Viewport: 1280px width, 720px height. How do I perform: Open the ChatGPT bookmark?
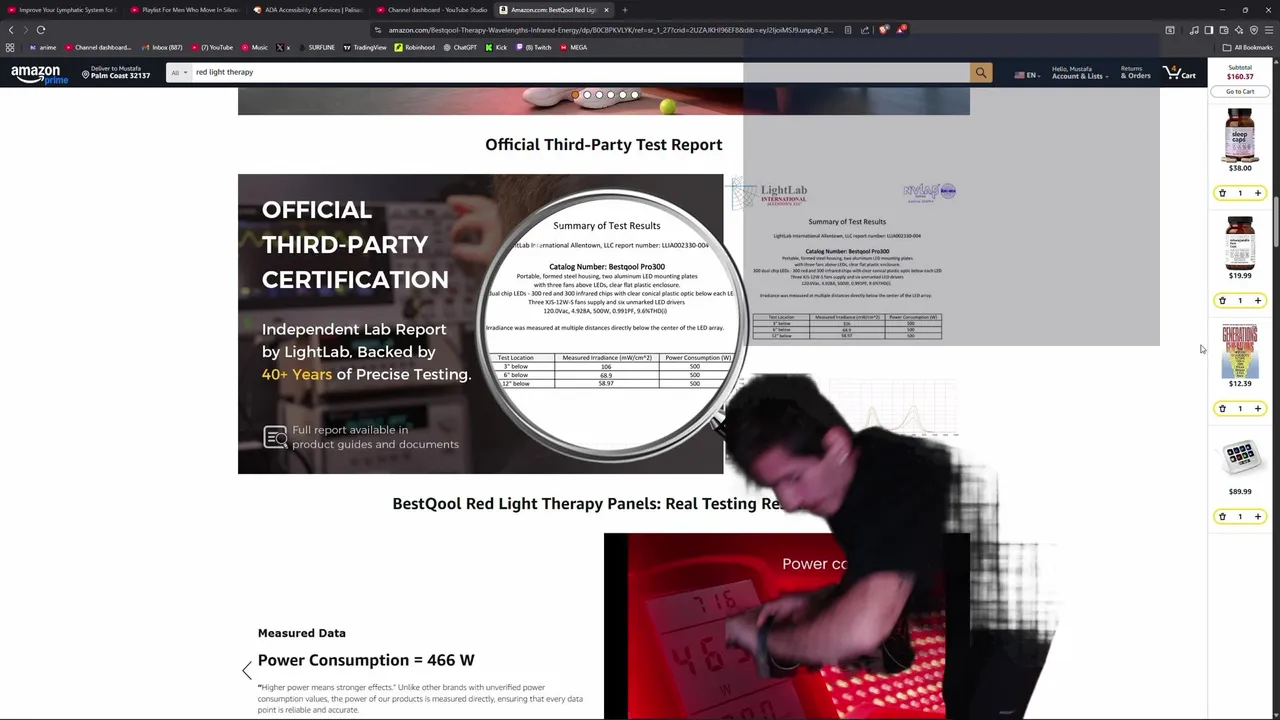[x=460, y=47]
